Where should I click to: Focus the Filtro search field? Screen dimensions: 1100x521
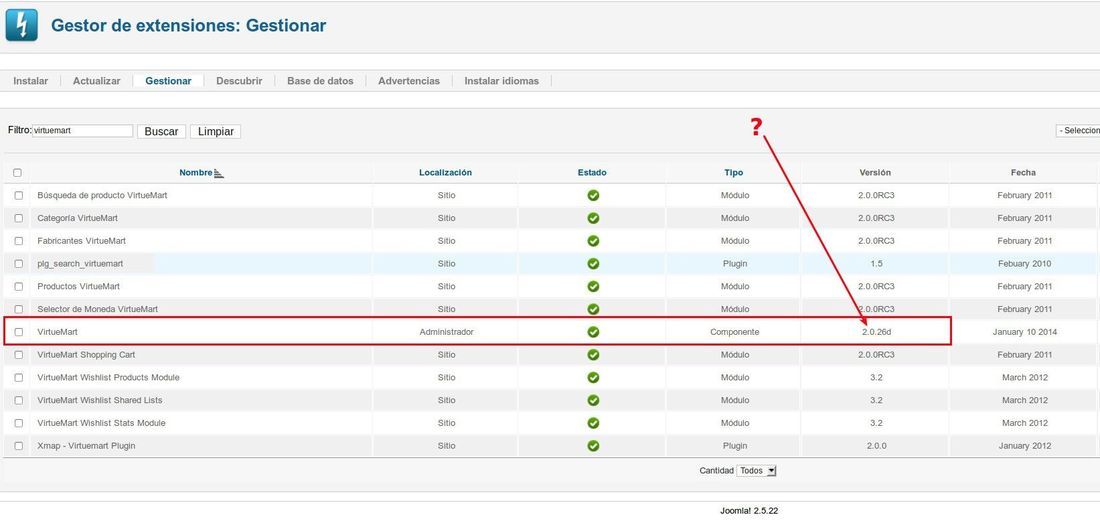pos(83,130)
